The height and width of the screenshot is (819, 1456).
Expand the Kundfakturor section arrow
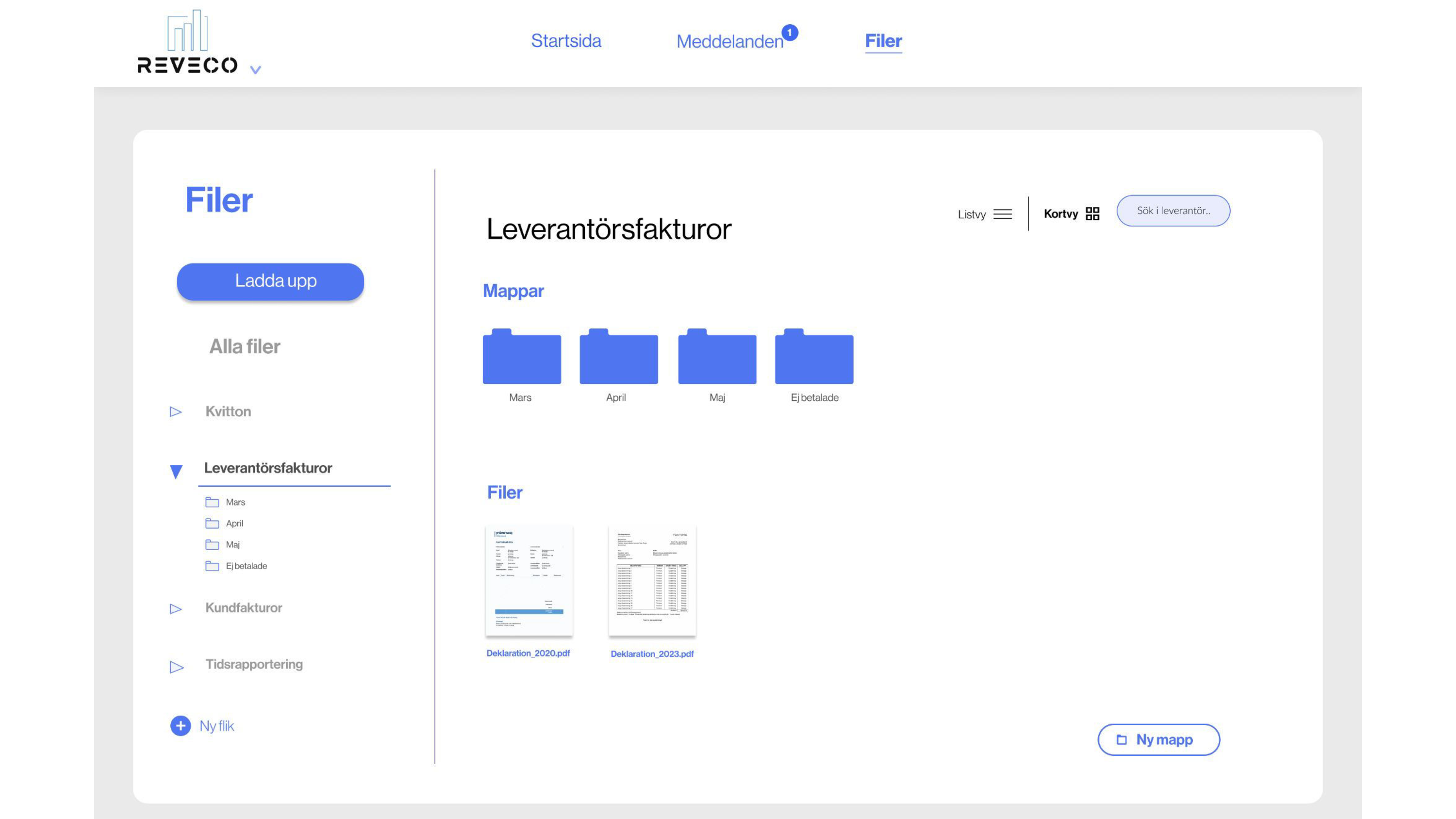tap(176, 609)
